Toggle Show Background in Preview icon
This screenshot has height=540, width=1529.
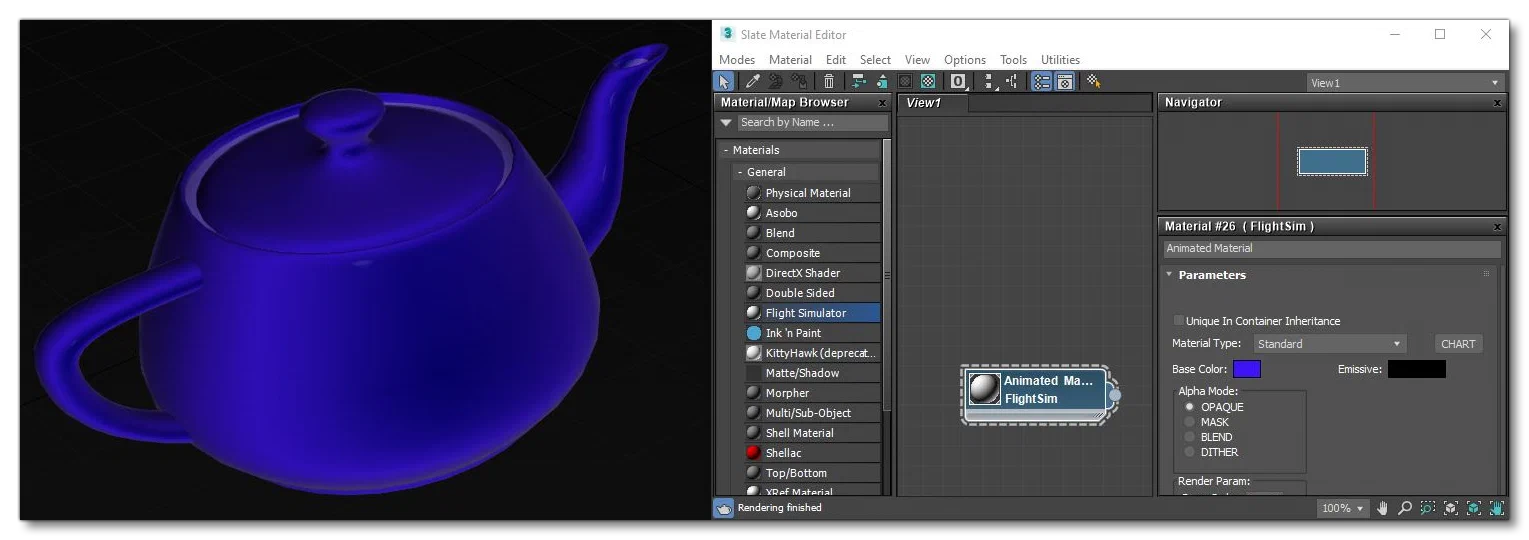pyautogui.click(x=929, y=82)
